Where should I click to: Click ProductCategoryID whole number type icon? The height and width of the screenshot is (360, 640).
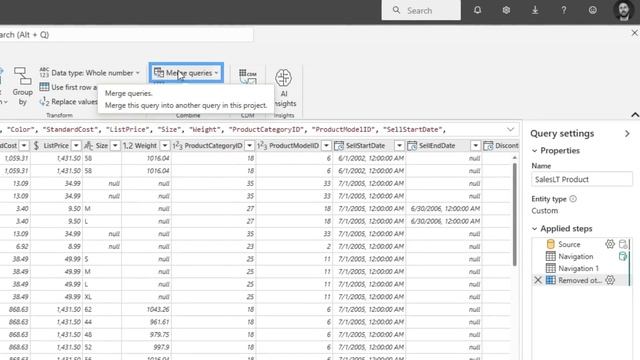coord(178,145)
